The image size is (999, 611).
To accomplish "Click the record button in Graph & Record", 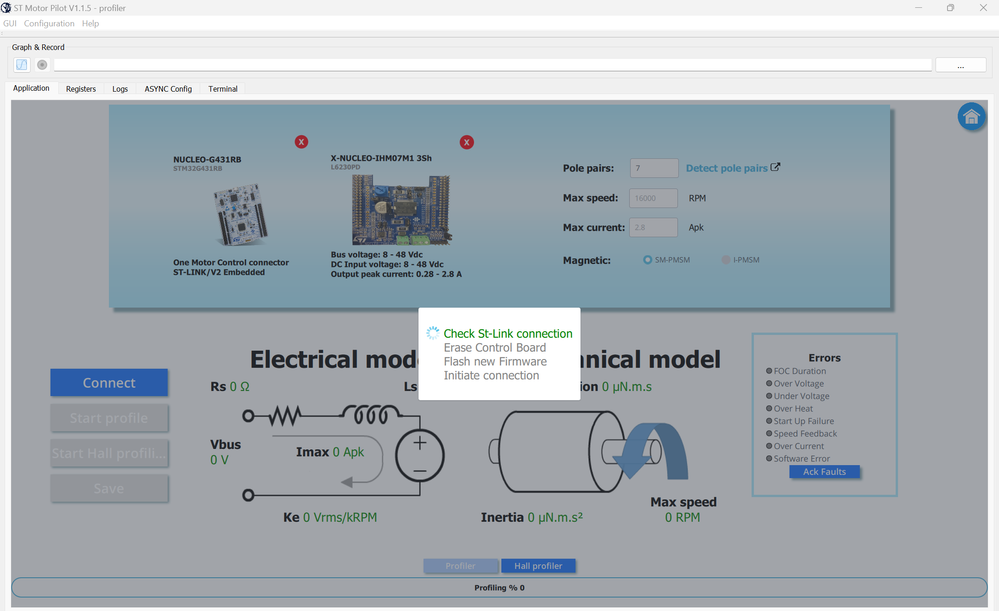I will point(42,64).
